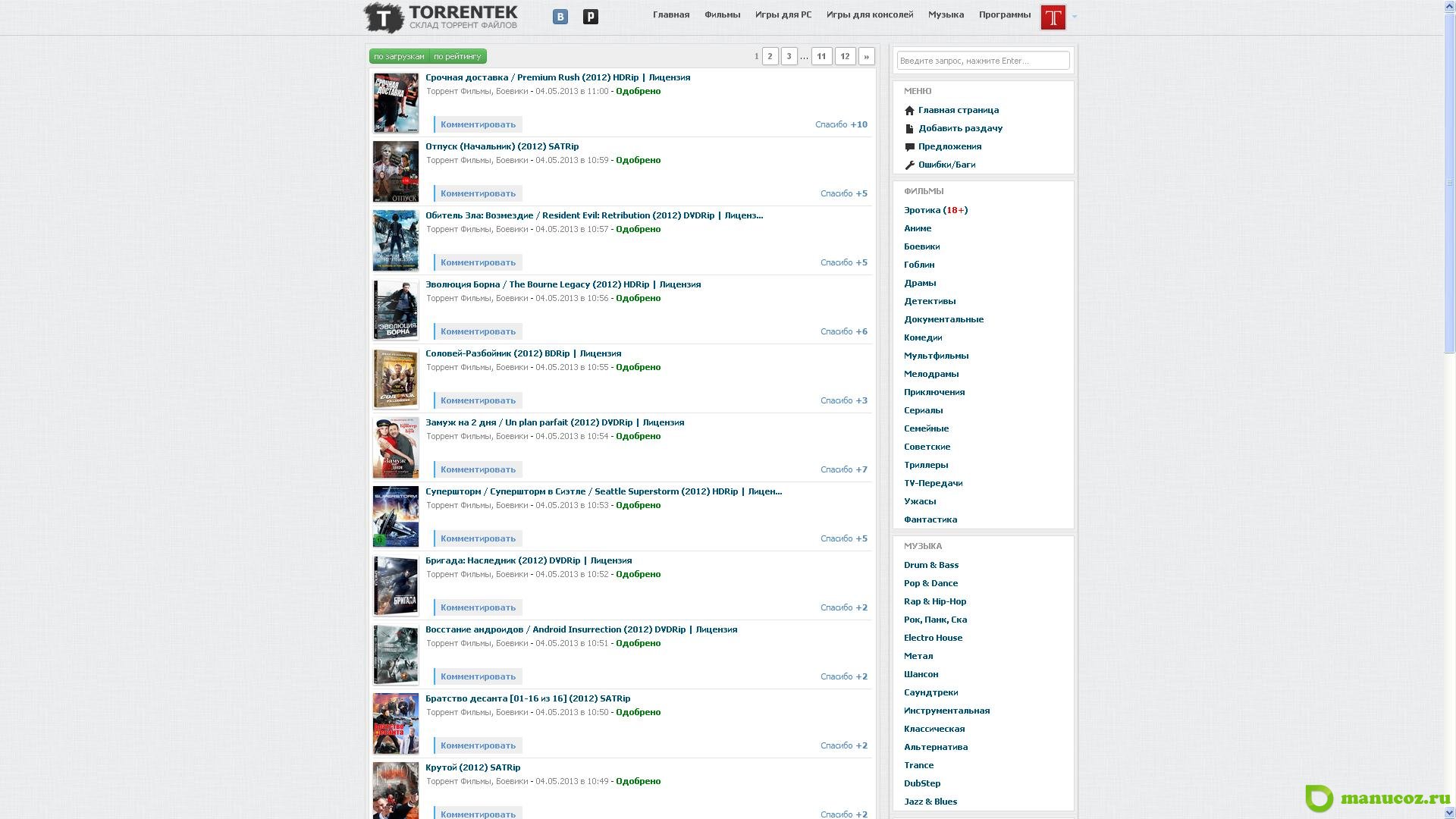
Task: Expand dropdown arrow next to user avatar
Action: 1074,17
